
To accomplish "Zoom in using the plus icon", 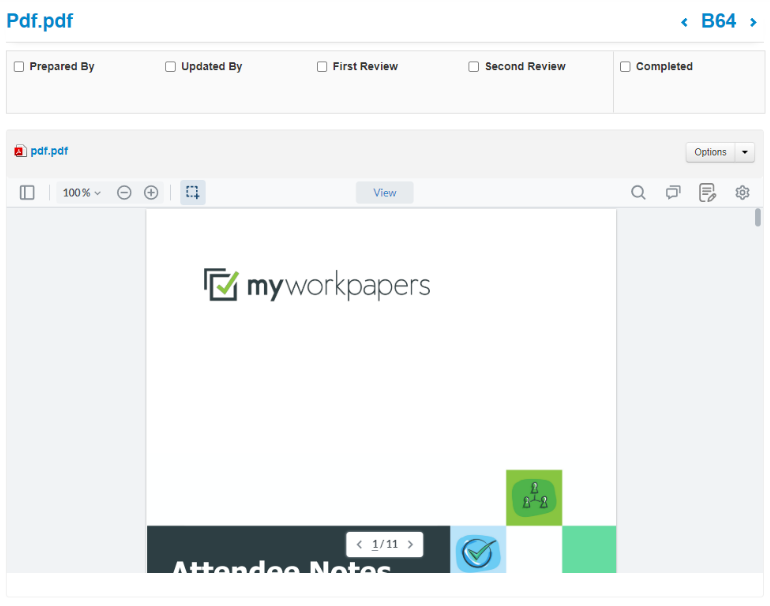I will (x=151, y=192).
